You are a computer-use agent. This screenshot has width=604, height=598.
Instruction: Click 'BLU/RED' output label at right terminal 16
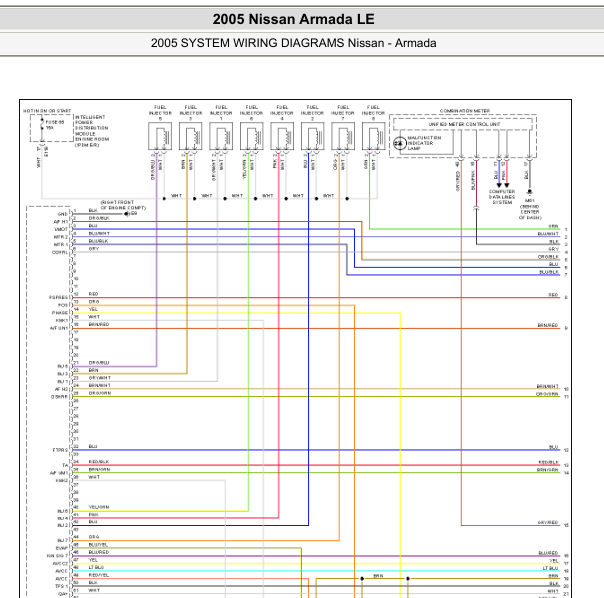tap(549, 553)
